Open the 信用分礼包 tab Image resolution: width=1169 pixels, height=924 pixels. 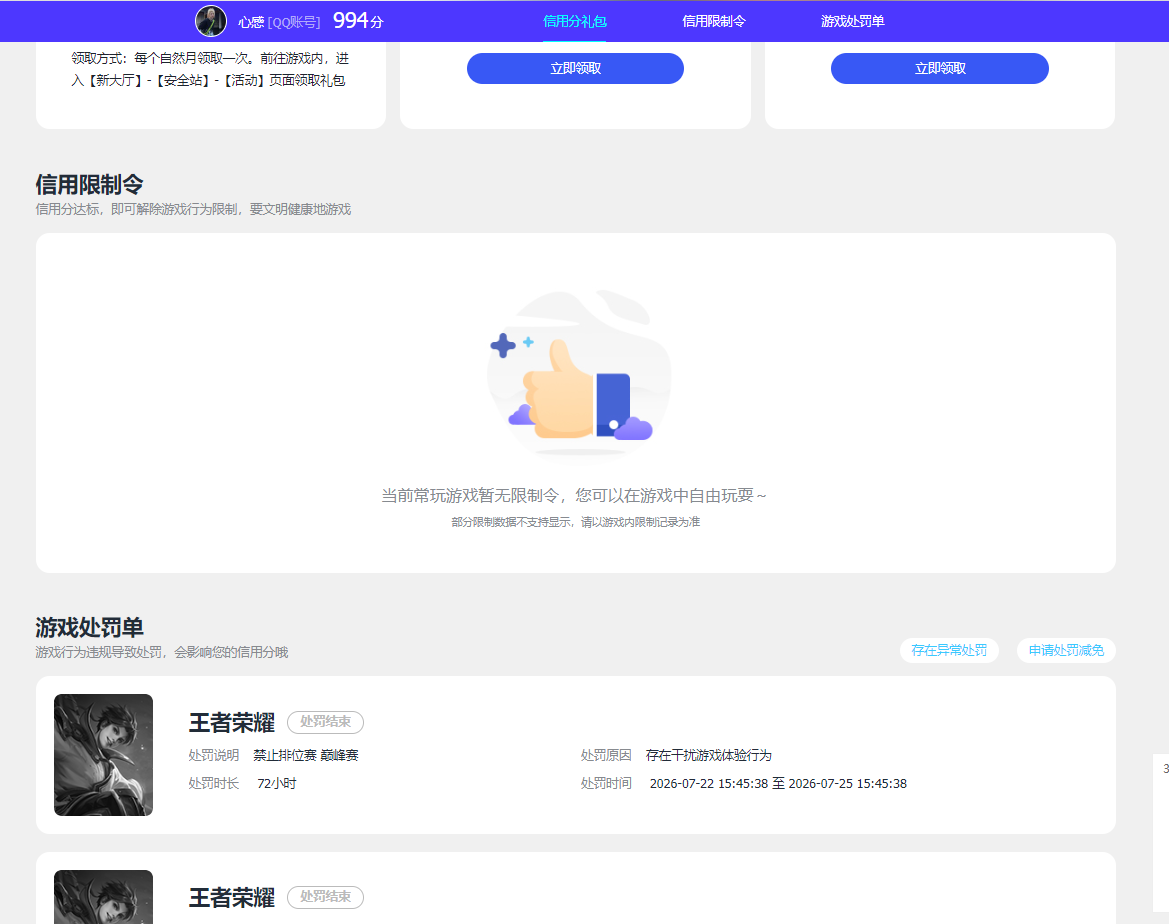575,22
